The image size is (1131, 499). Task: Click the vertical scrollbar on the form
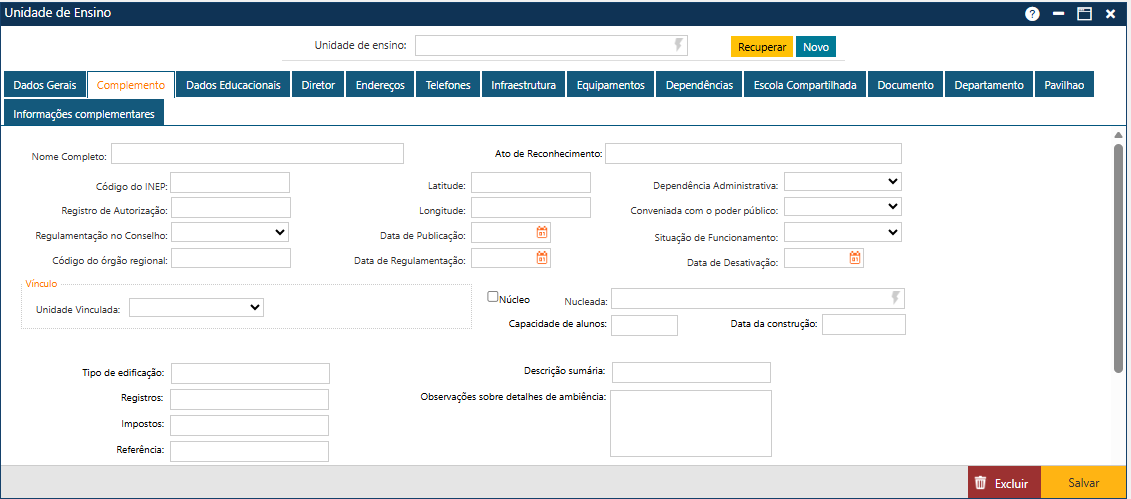(1118, 258)
